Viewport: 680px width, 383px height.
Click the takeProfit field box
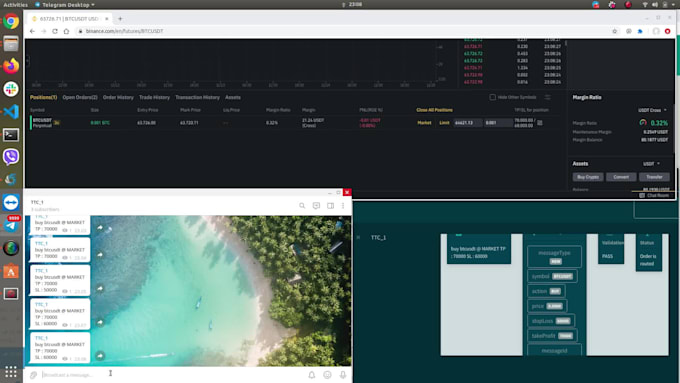552,336
